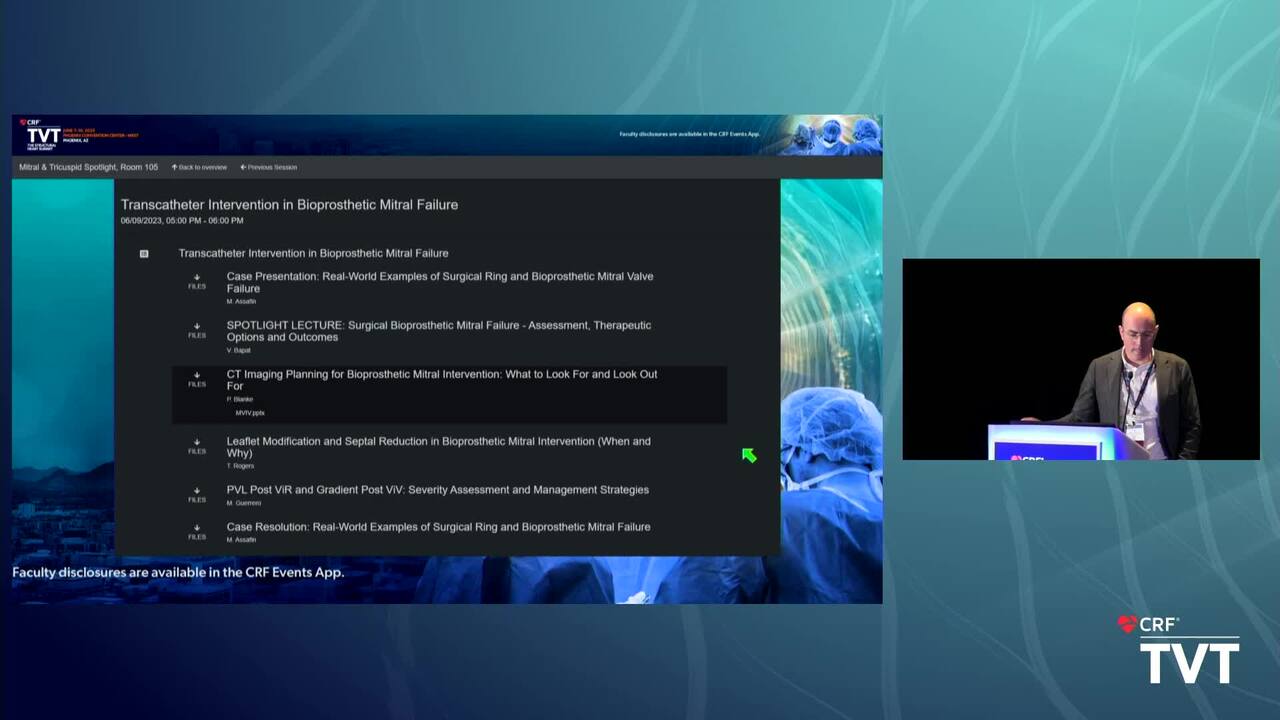
Task: Click presenter name V. Bapat
Action: (x=238, y=350)
